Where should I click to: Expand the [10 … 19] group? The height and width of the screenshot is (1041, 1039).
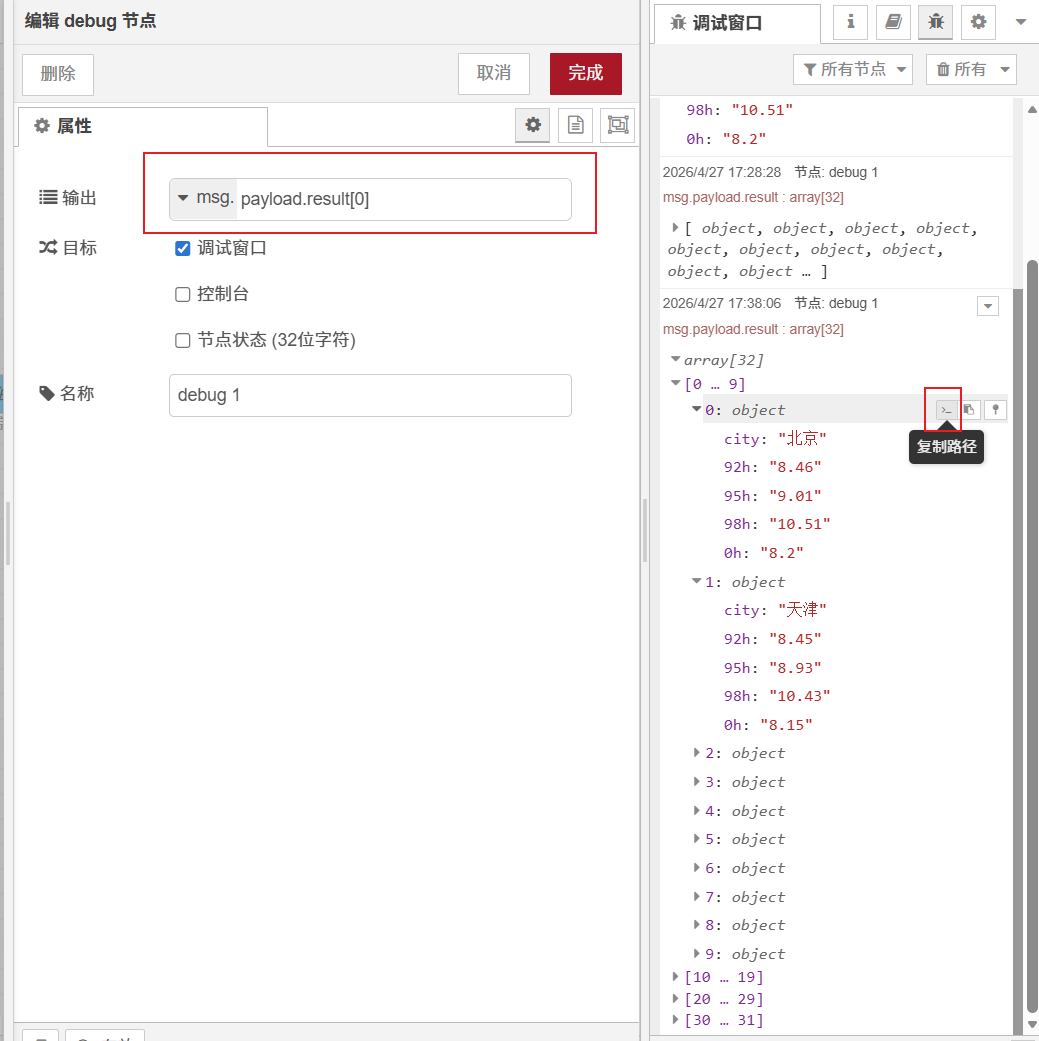(675, 977)
